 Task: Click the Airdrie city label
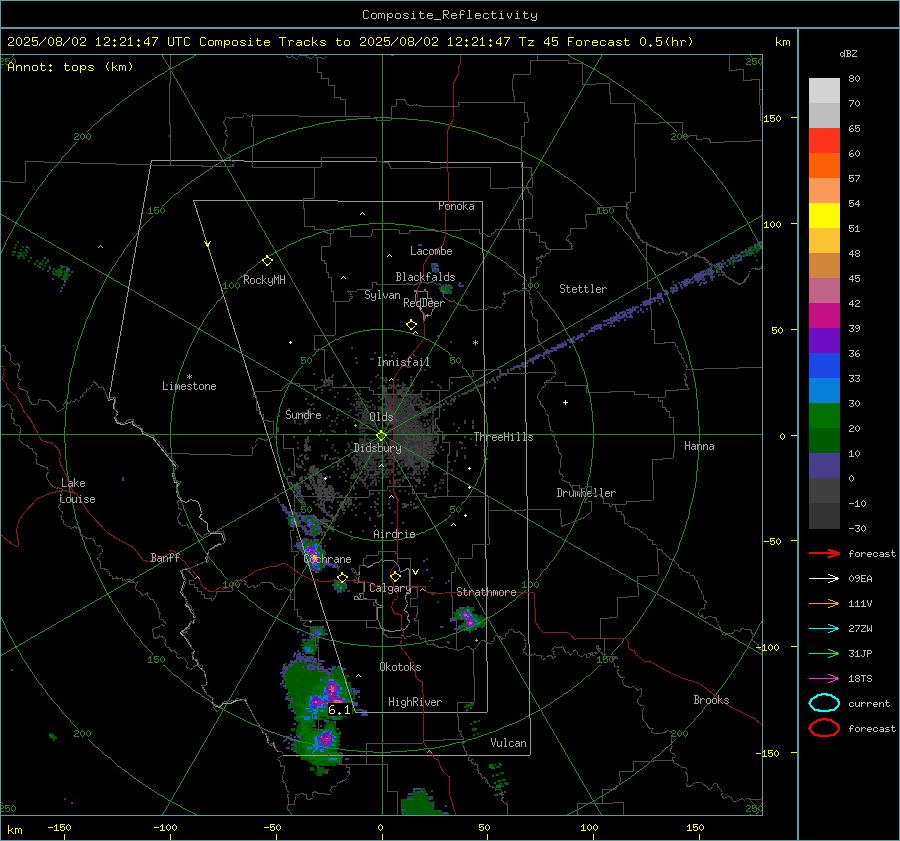click(394, 534)
